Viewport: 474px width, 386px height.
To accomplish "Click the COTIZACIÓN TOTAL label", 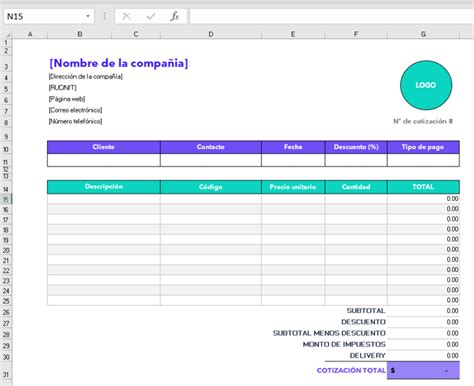I will click(x=351, y=370).
